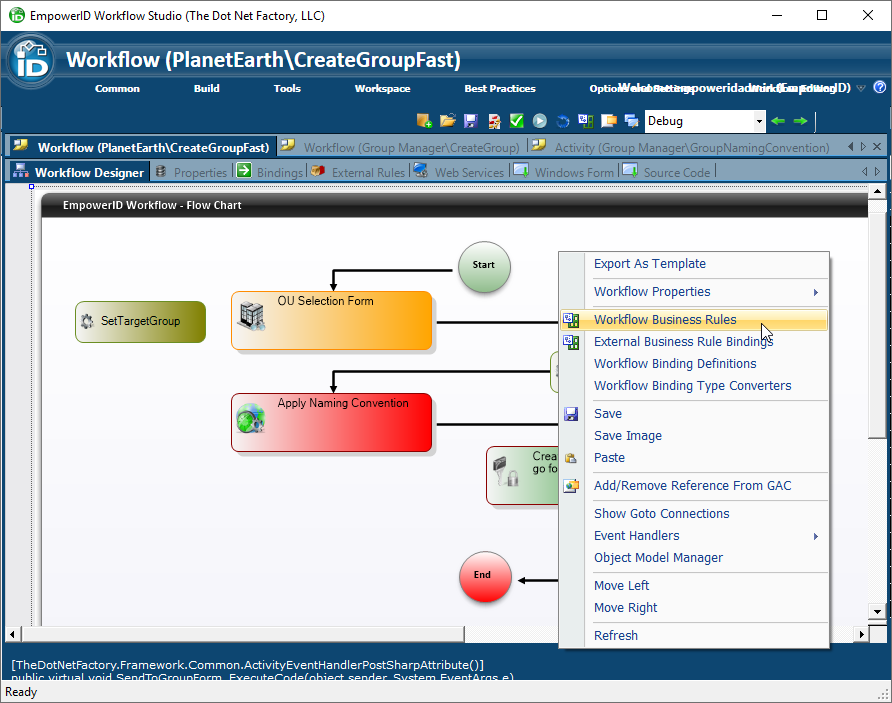Expand the Event Handlers submenu

click(x=815, y=536)
